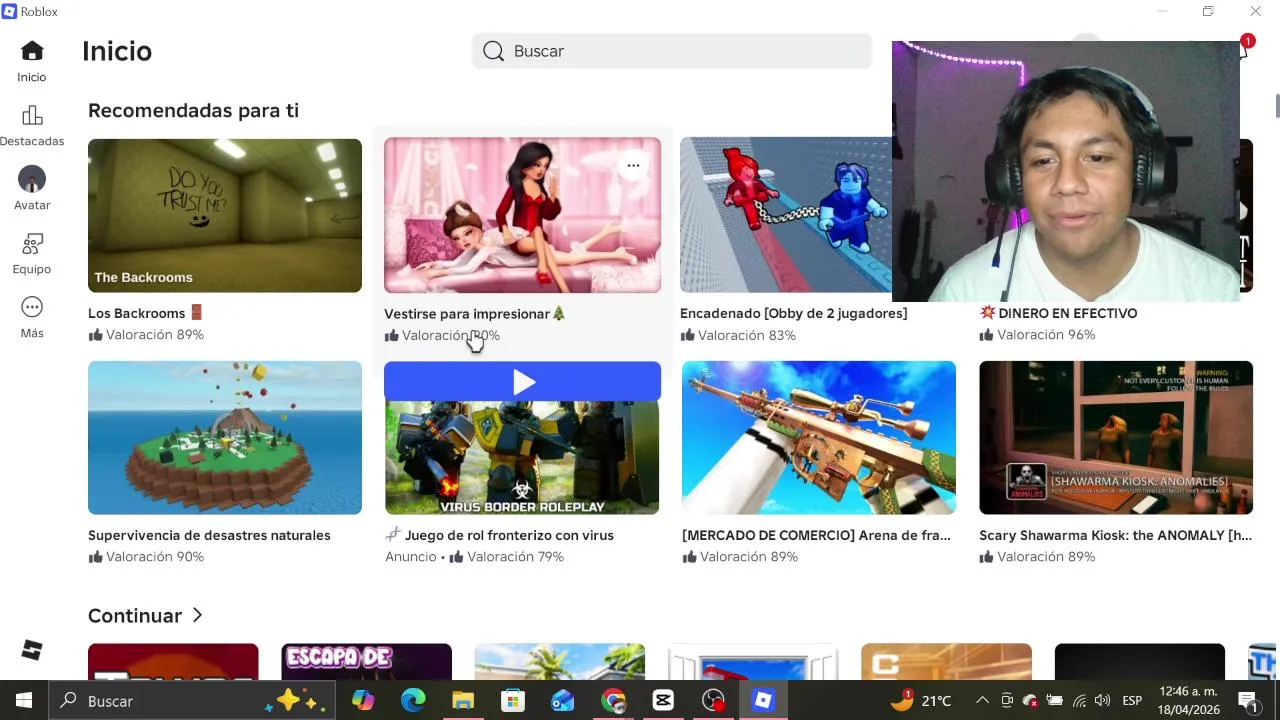The width and height of the screenshot is (1280, 720).
Task: Open Microsoft Edge from the taskbar
Action: pos(413,701)
